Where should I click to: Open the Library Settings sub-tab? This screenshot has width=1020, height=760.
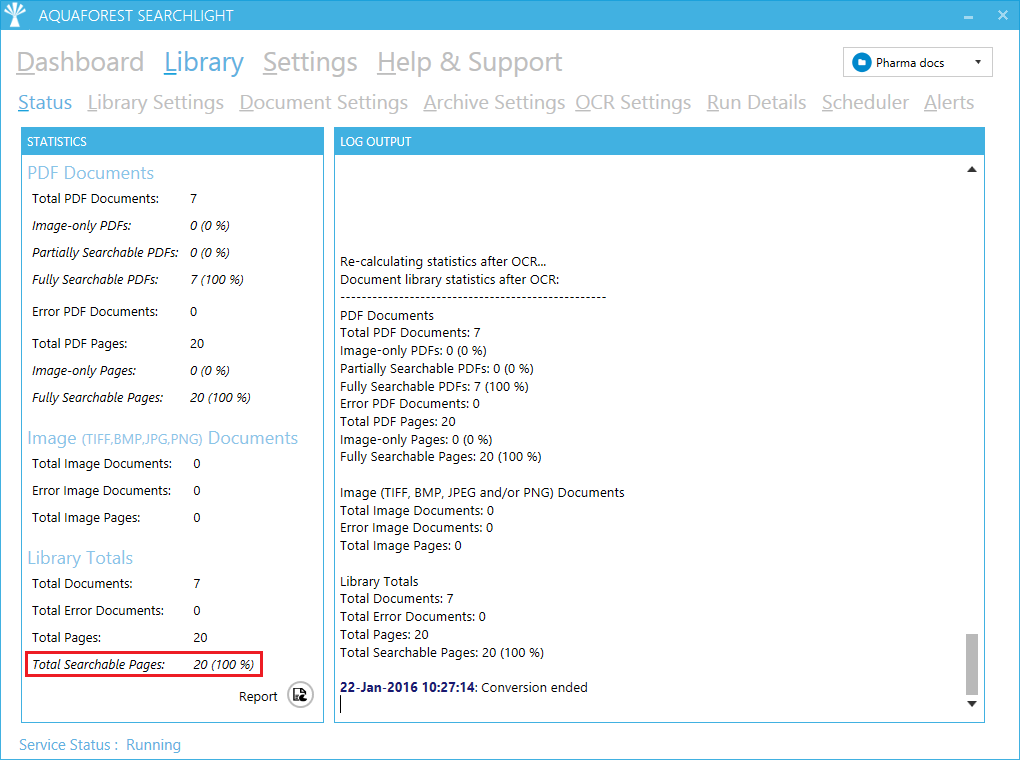point(155,102)
